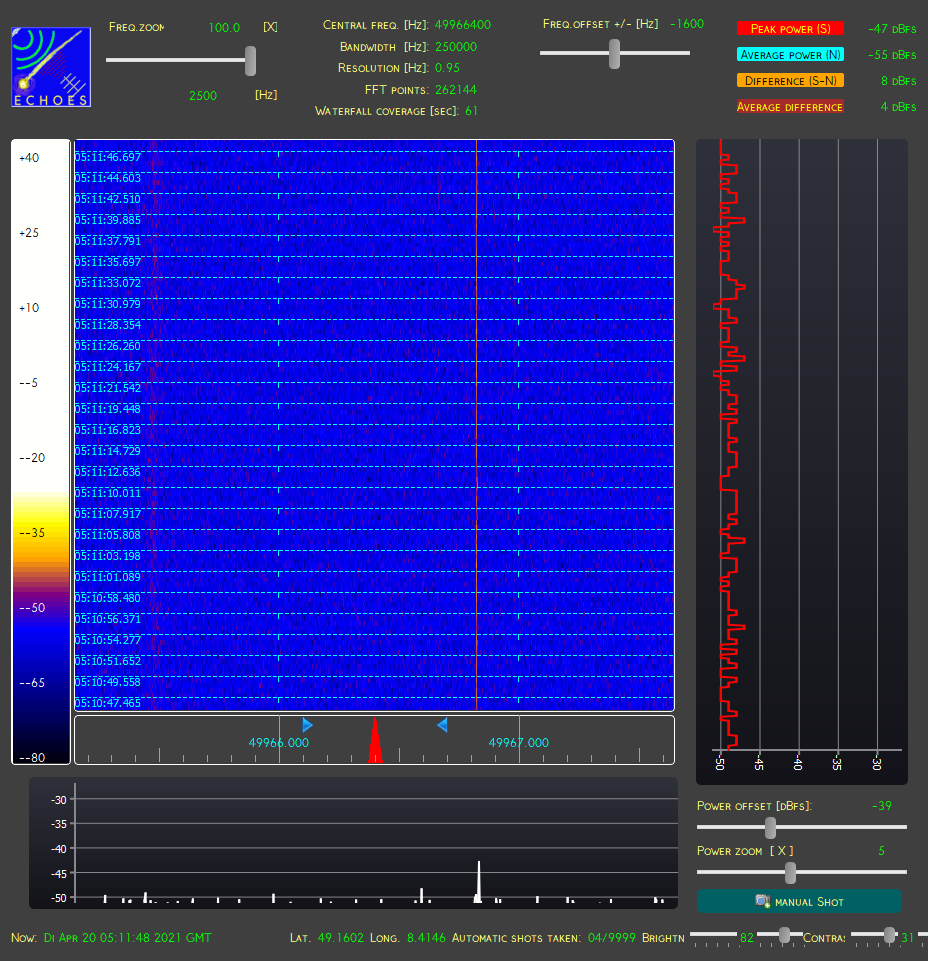The width and height of the screenshot is (928, 961).
Task: Click the current GMT date and time
Action: (x=127, y=938)
